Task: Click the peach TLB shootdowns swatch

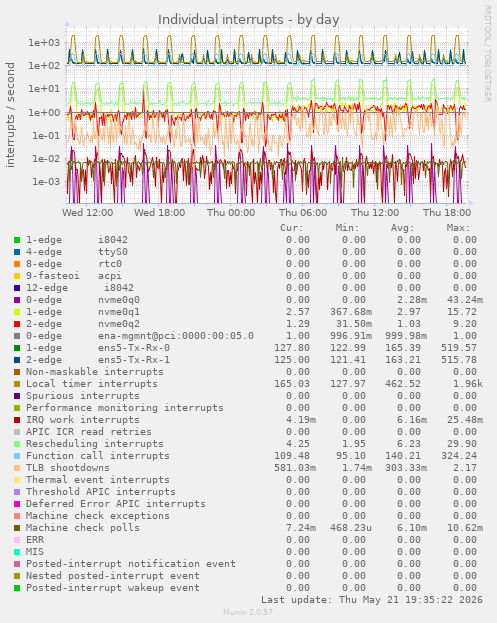Action: pyautogui.click(x=17, y=468)
